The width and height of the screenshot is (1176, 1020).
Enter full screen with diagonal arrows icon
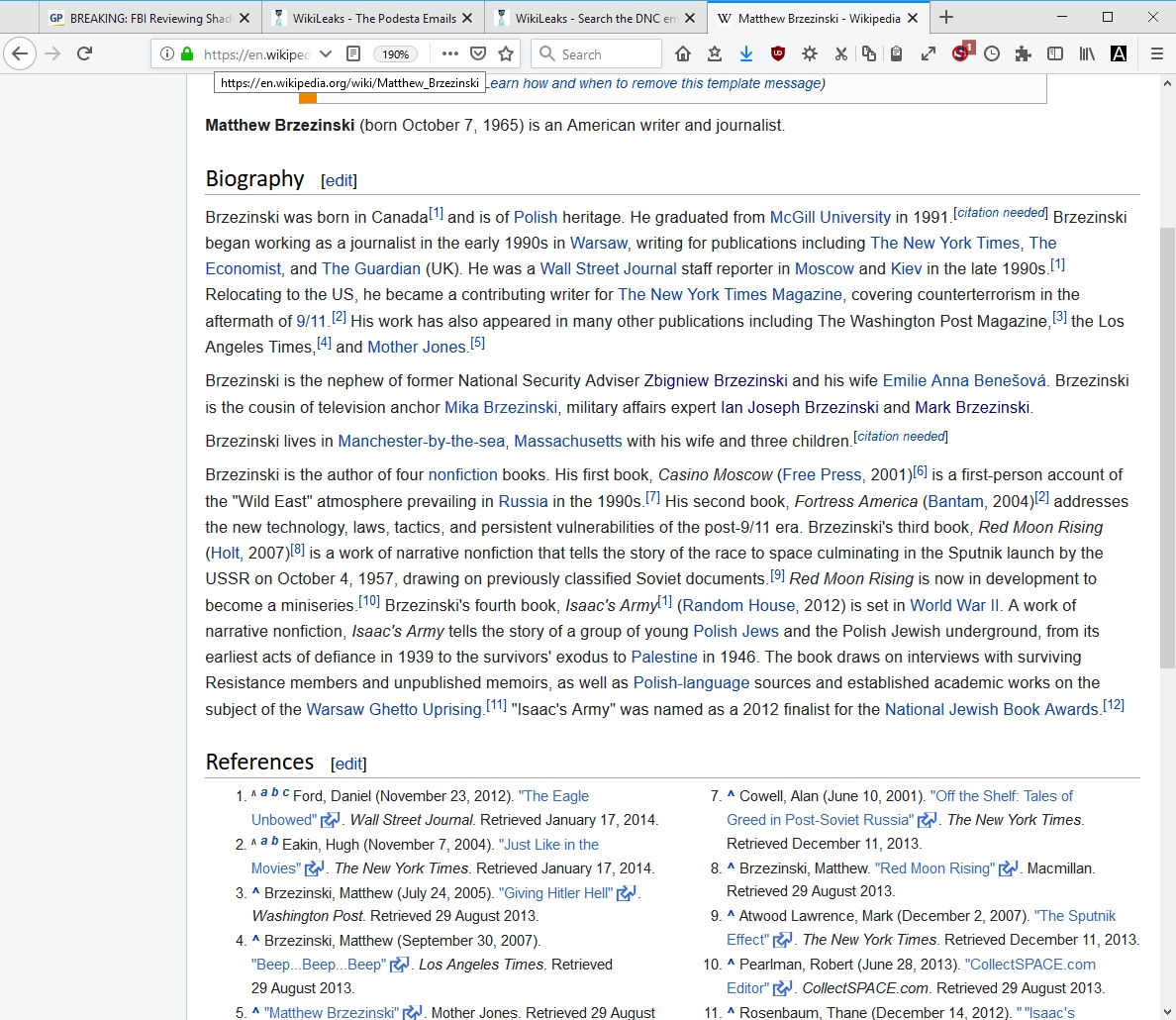[929, 53]
